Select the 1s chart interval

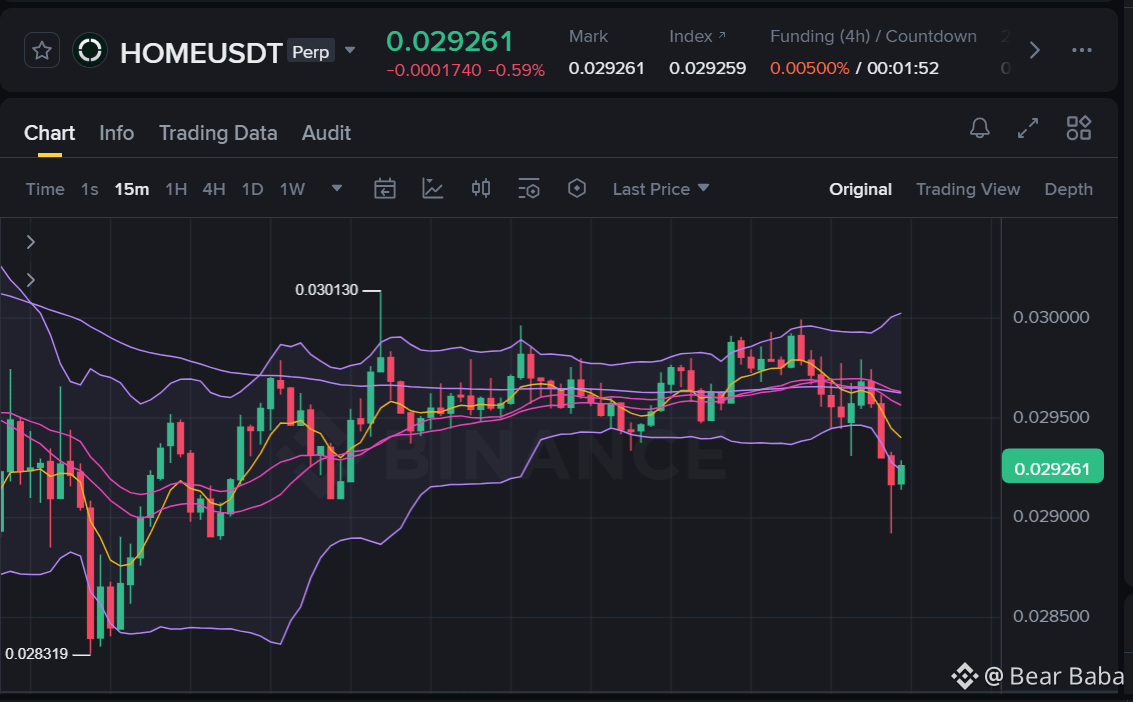[x=90, y=189]
